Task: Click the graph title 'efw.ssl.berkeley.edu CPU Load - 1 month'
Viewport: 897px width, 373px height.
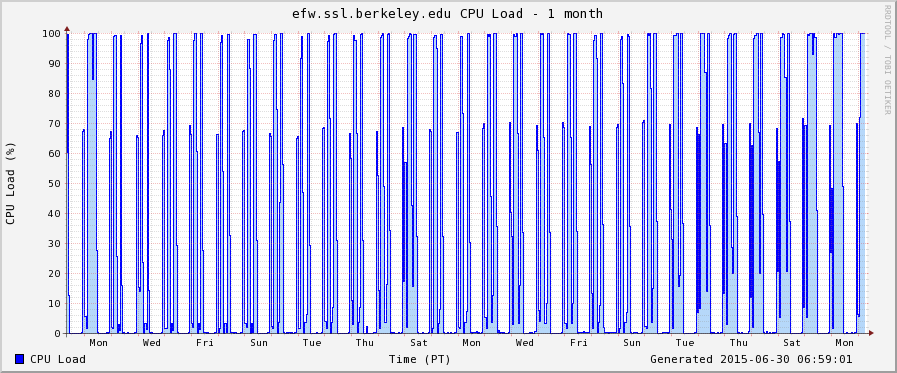Action: click(x=447, y=13)
